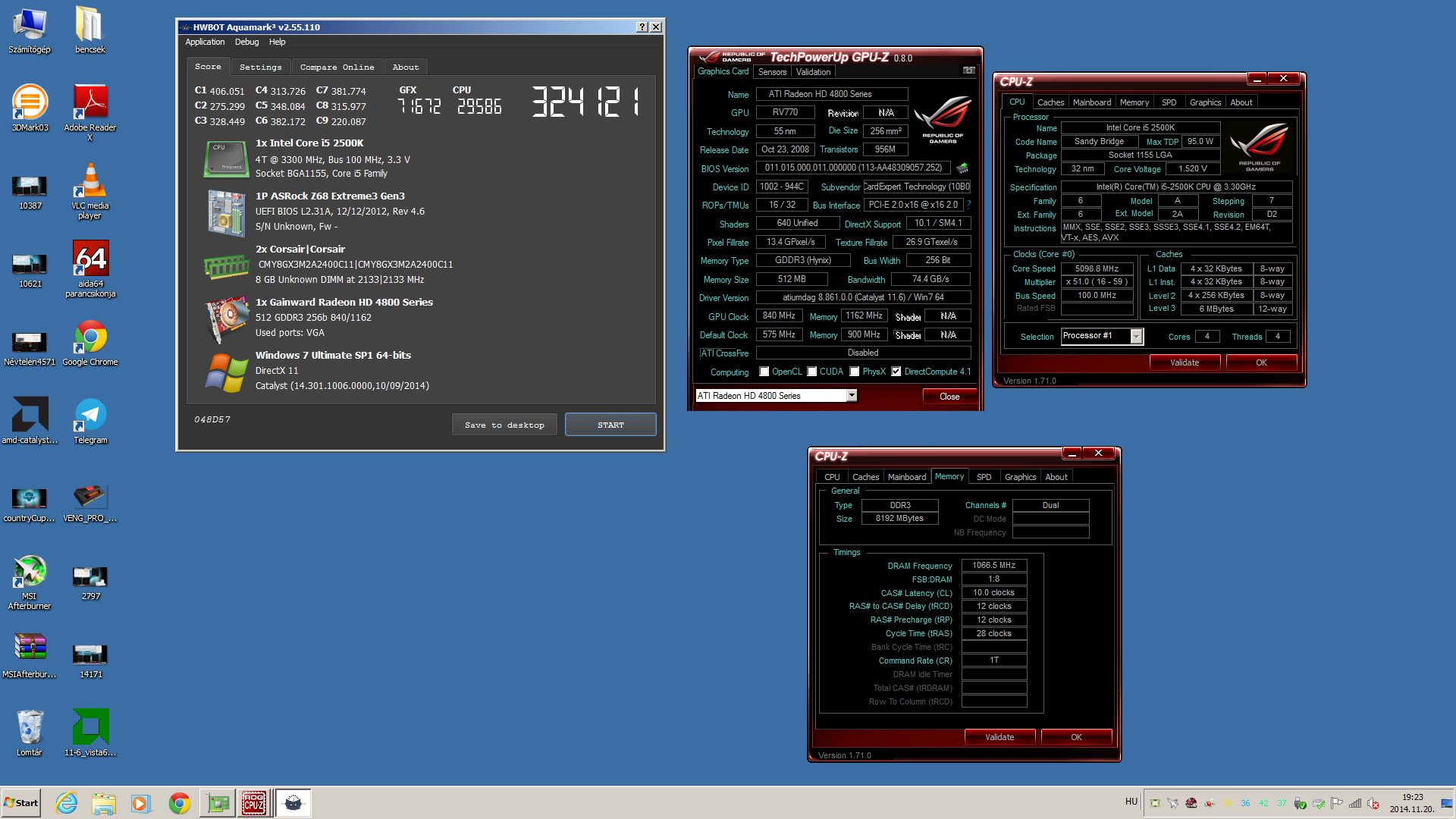Open the Application menu in Aquamark
The height and width of the screenshot is (819, 1456).
click(x=205, y=42)
